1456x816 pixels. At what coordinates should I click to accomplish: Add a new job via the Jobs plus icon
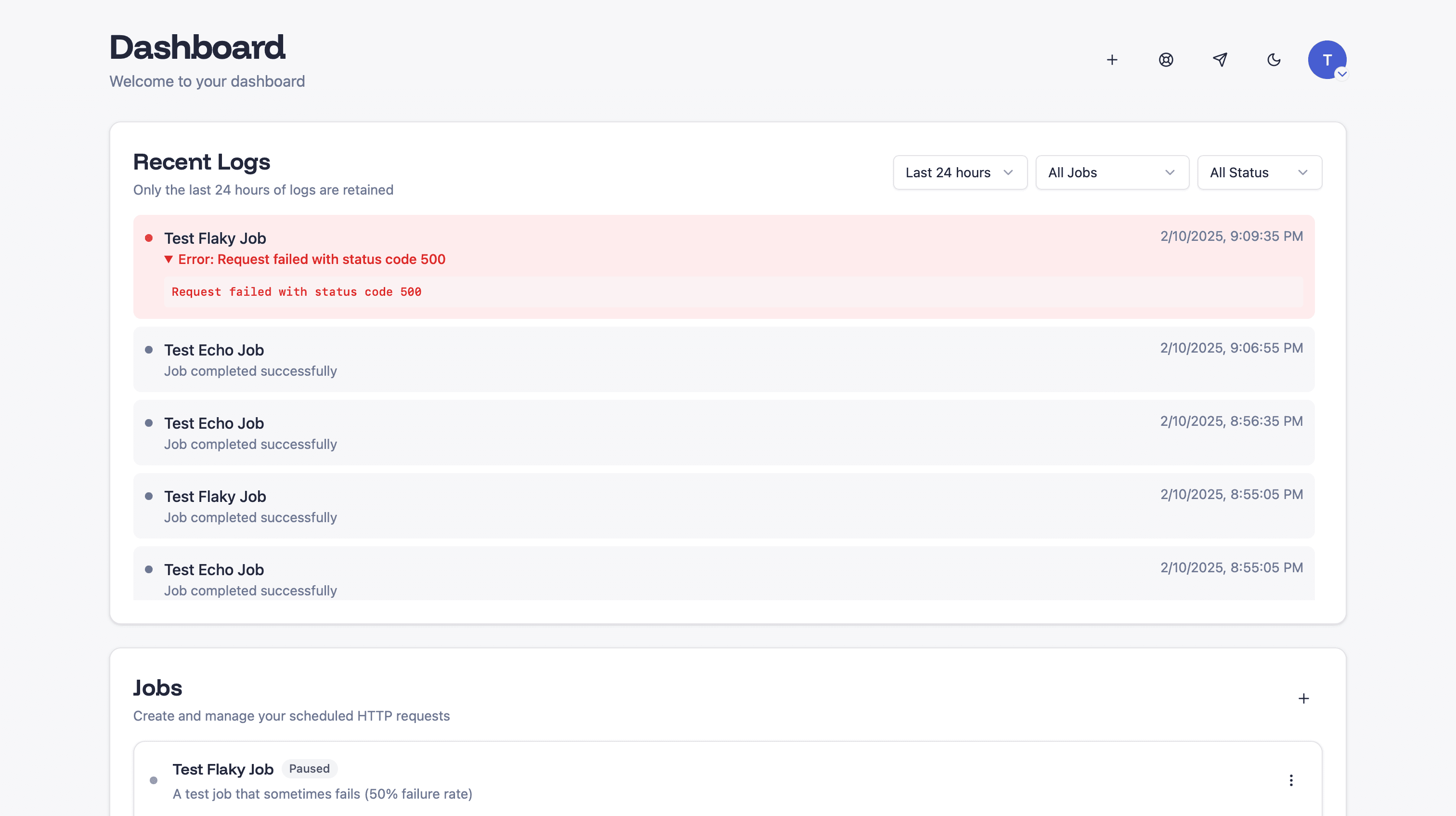pyautogui.click(x=1303, y=698)
